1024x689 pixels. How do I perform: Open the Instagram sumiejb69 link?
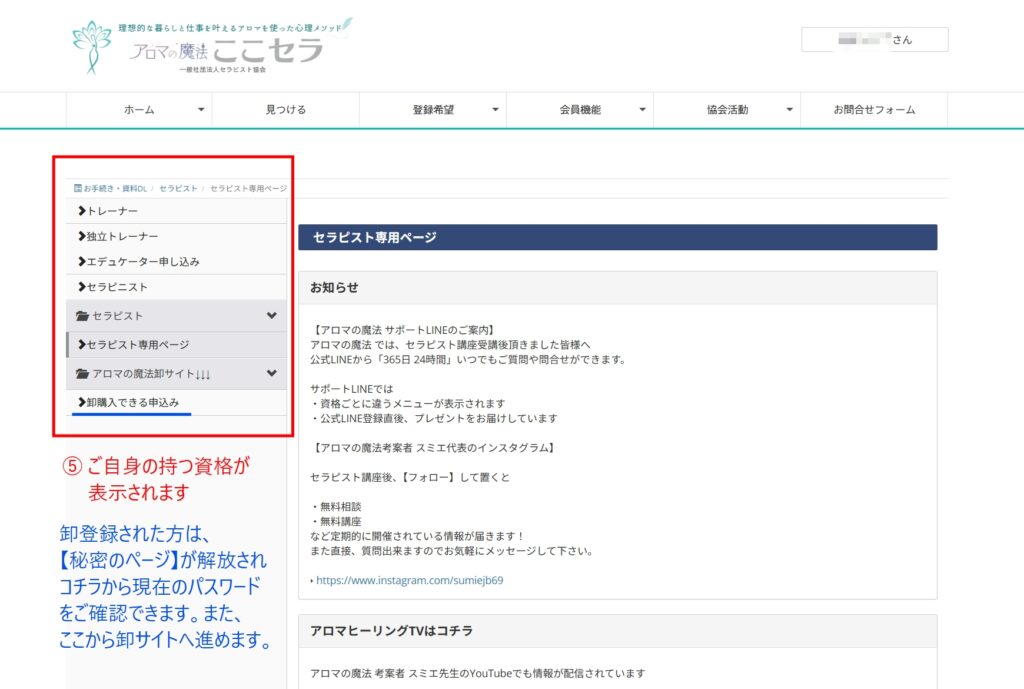[409, 580]
